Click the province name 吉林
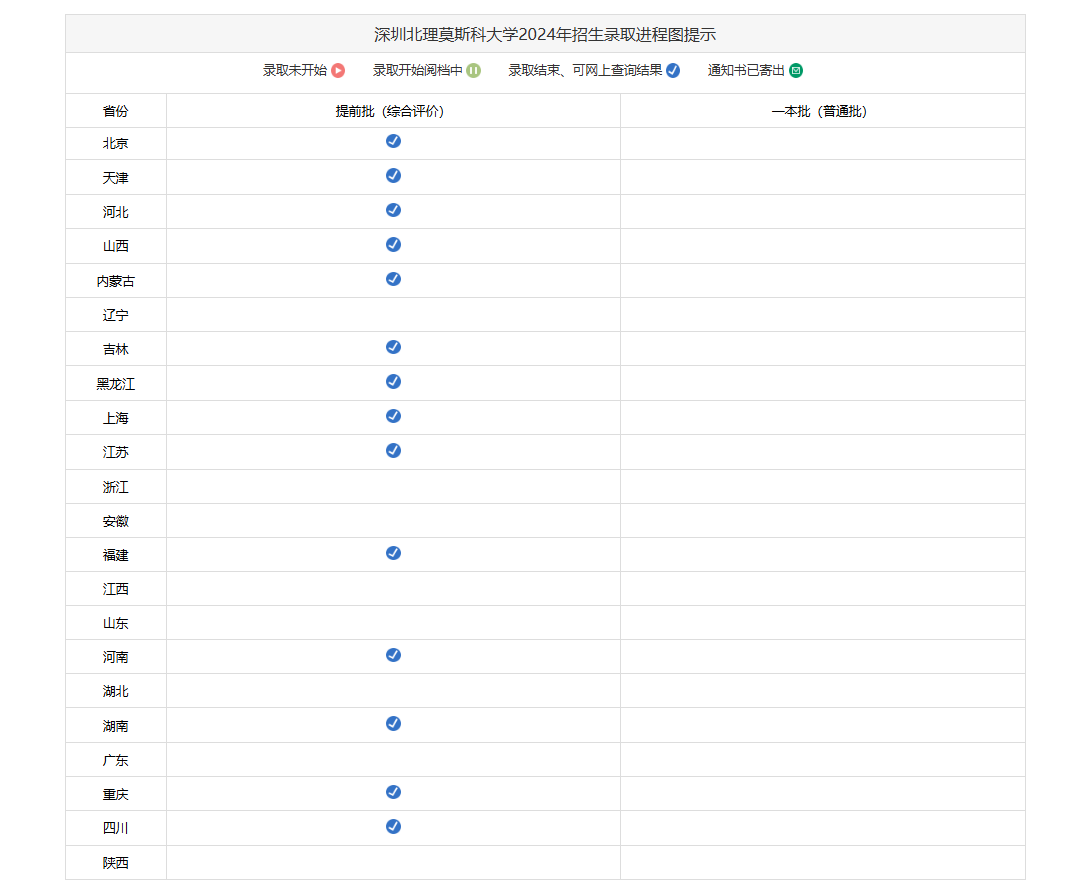The width and height of the screenshot is (1075, 893). [x=116, y=350]
